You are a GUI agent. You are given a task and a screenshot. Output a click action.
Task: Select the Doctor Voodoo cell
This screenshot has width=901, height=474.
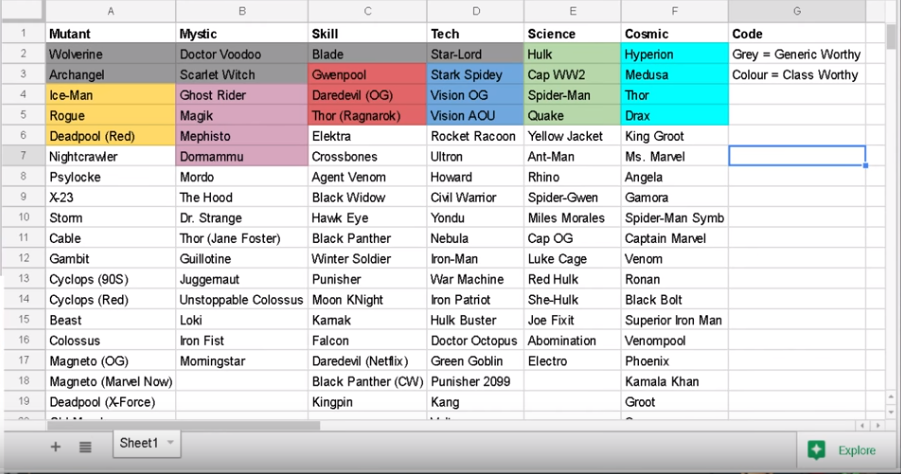pyautogui.click(x=242, y=54)
